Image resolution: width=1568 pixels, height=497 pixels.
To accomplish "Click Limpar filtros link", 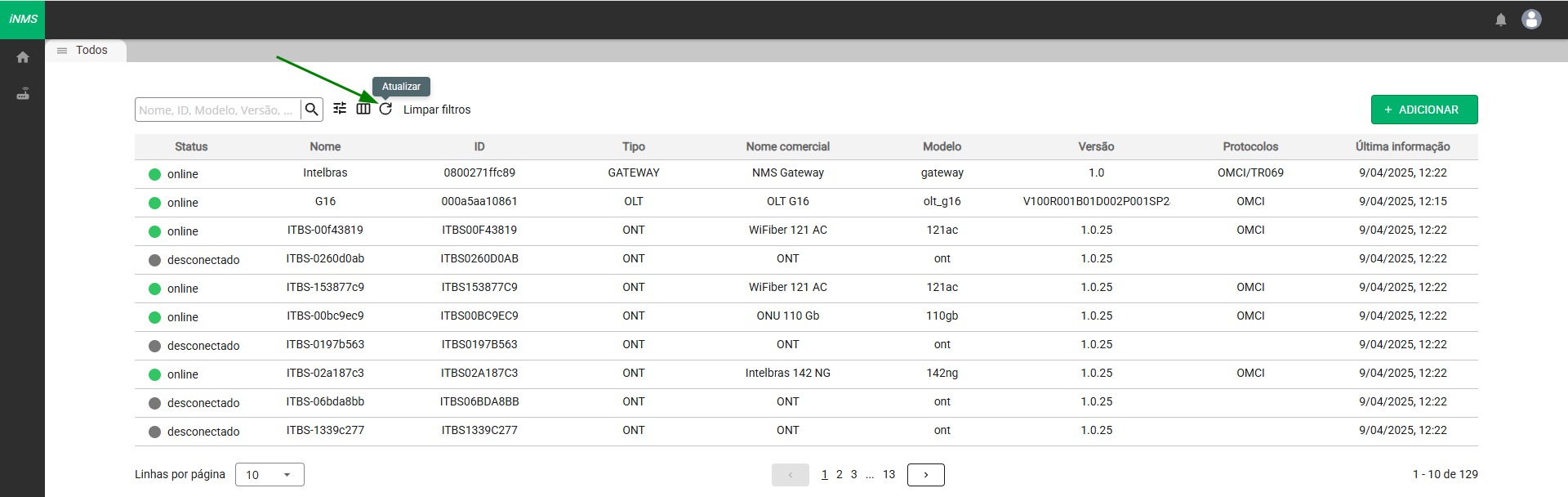I will pyautogui.click(x=437, y=110).
